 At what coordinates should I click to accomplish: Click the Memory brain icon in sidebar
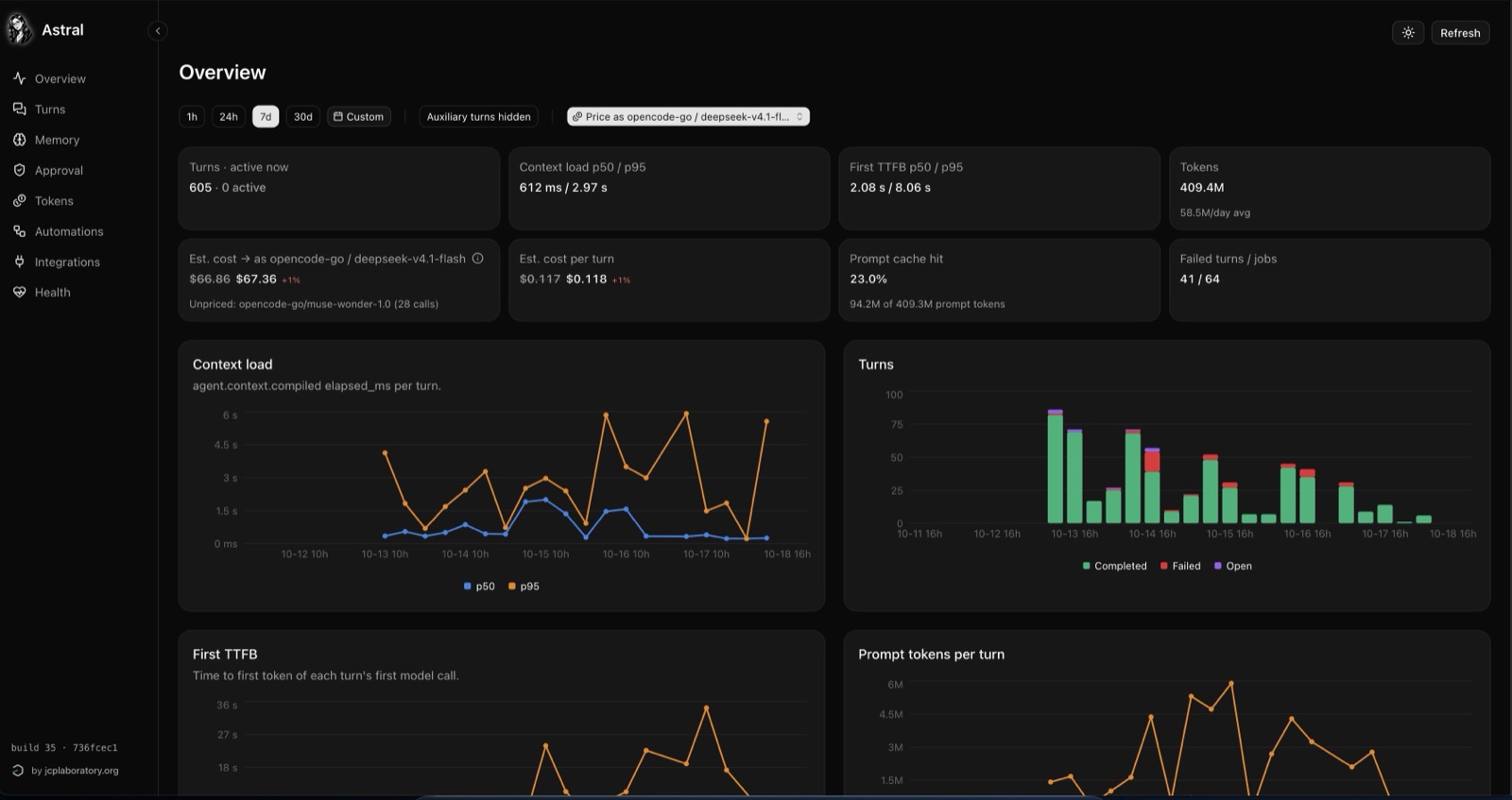point(19,139)
